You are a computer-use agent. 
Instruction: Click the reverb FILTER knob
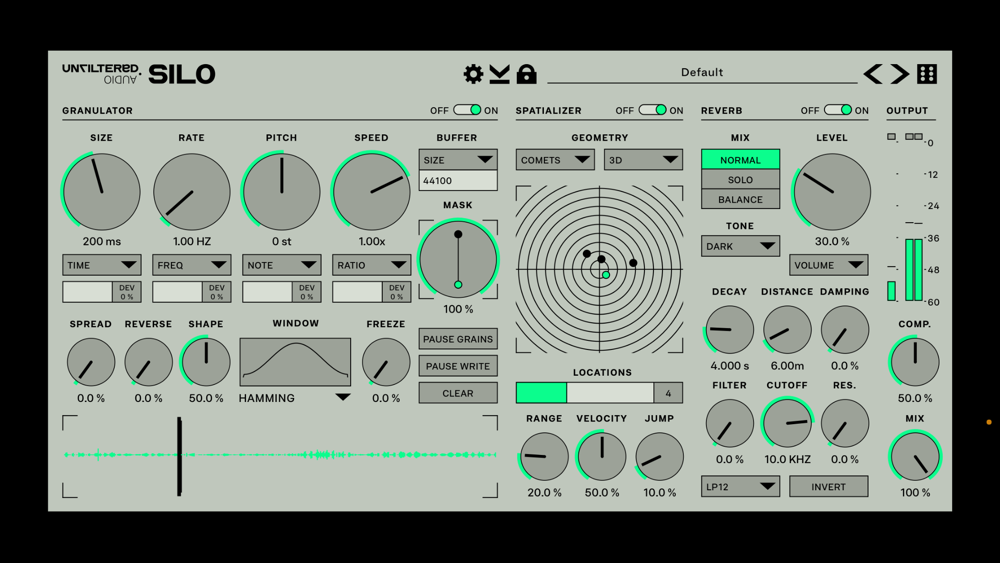coord(730,423)
